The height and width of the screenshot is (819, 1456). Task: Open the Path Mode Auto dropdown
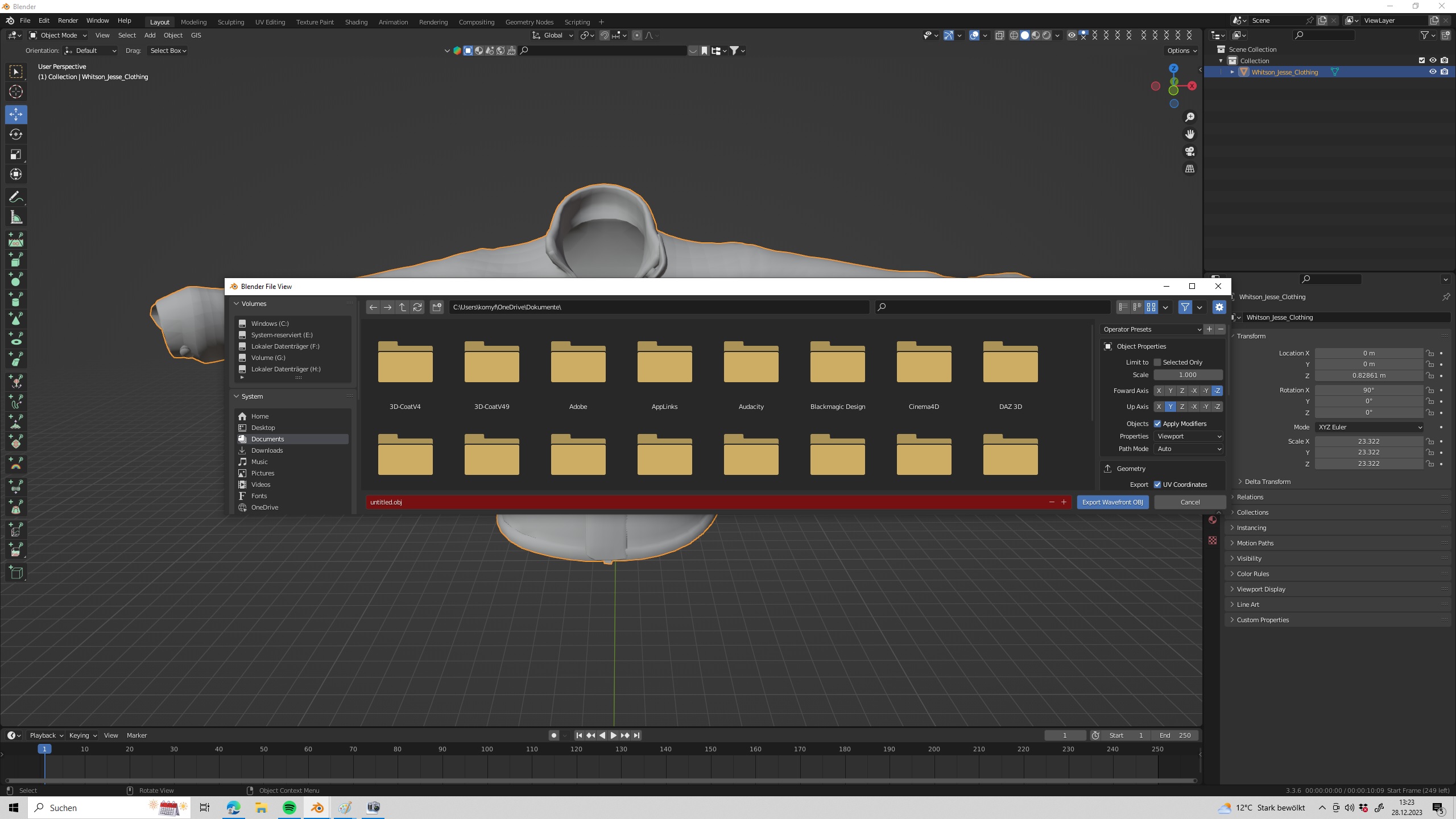pos(1189,449)
